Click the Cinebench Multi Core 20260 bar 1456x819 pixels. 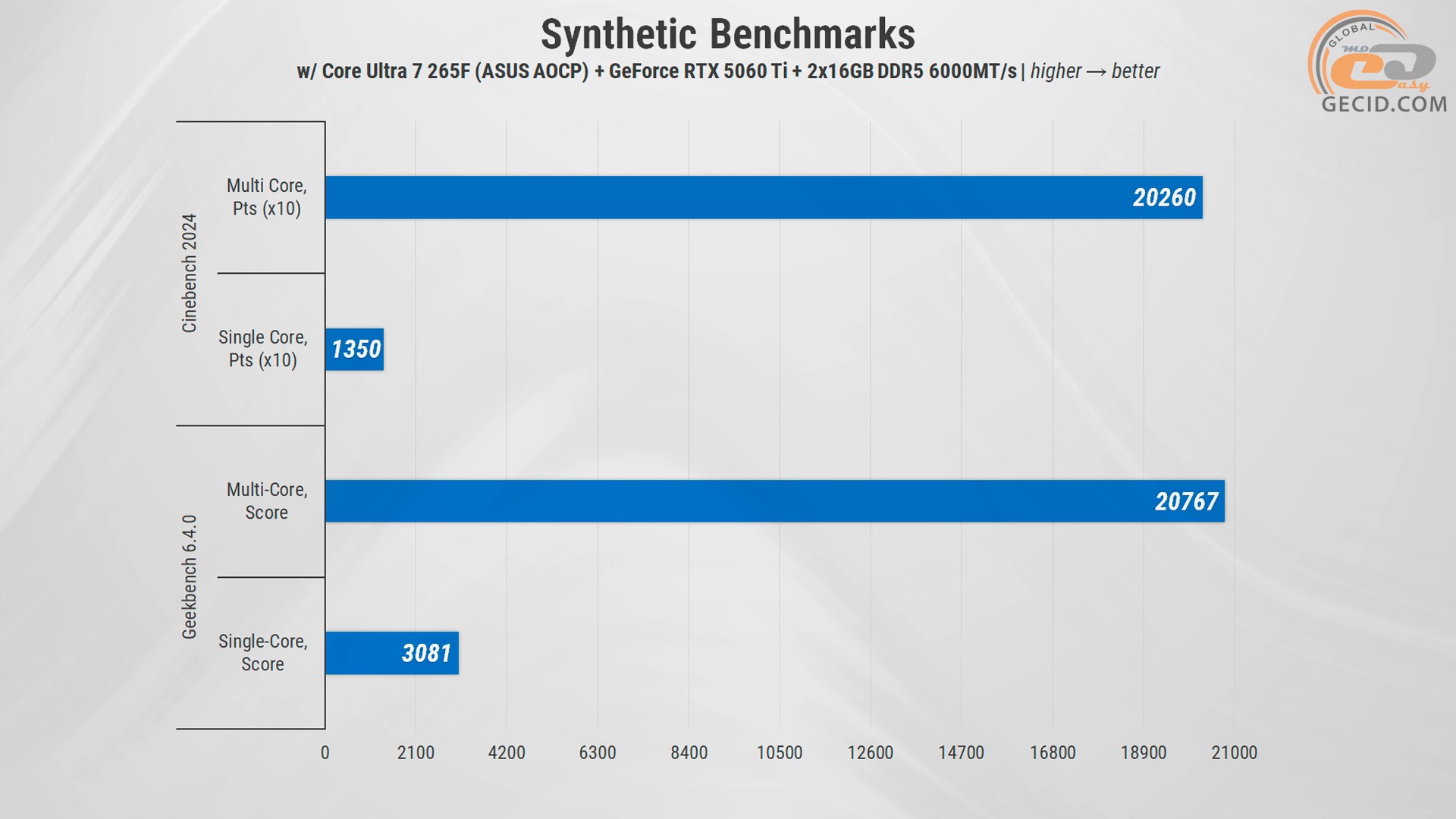pos(764,197)
